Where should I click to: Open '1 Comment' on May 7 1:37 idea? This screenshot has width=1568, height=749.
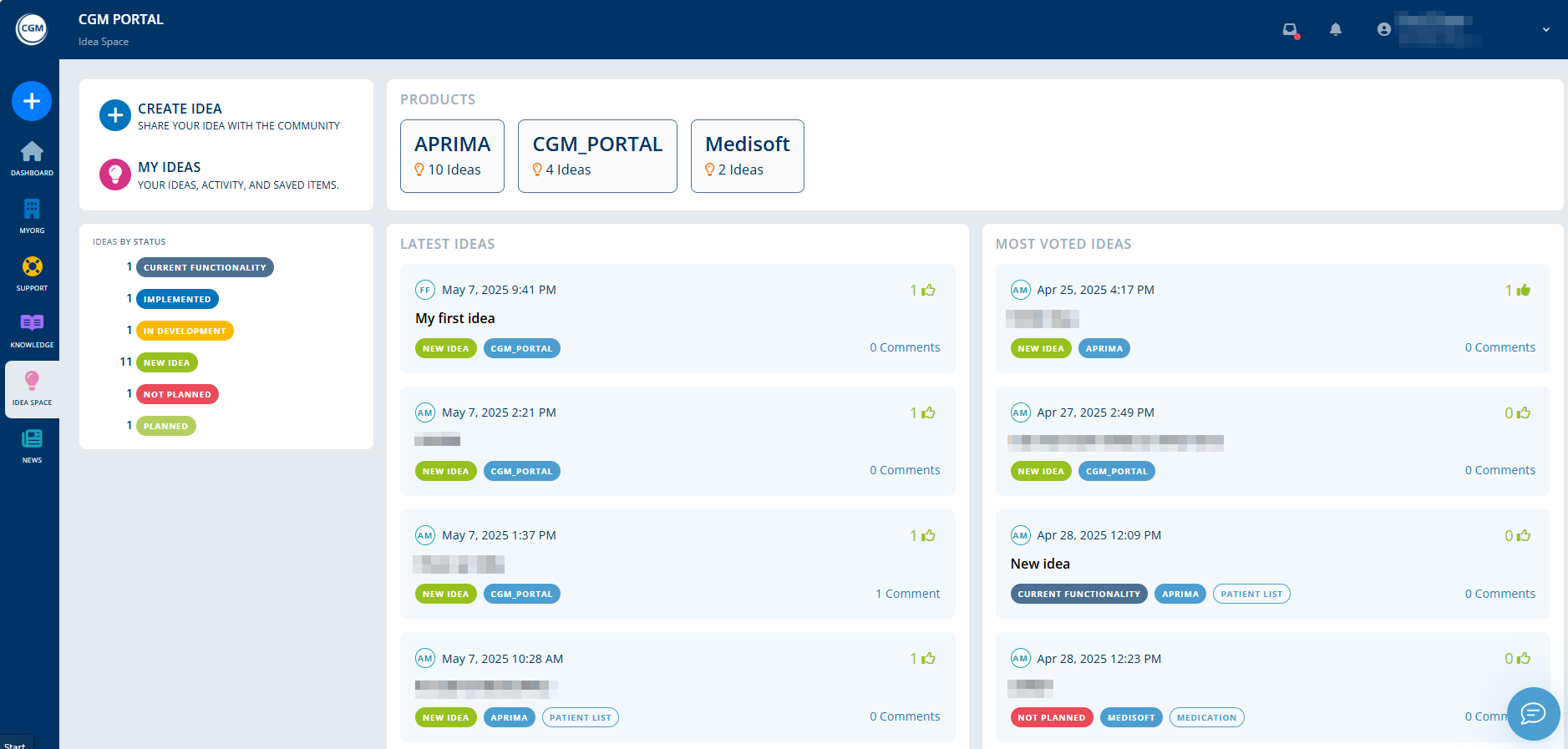[x=907, y=594]
